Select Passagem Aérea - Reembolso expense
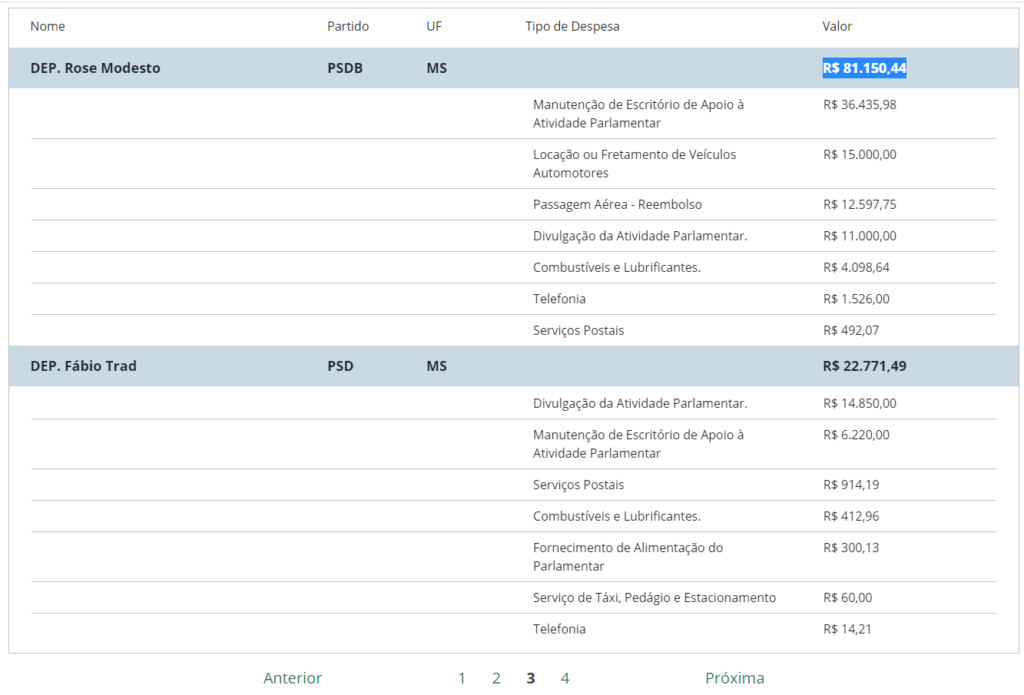Screen dimensions: 1024x695 pos(617,204)
